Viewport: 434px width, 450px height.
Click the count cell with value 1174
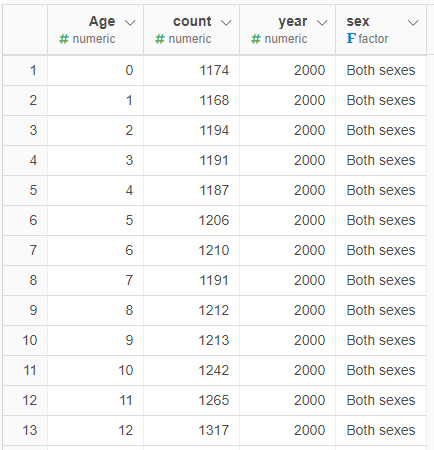(192, 70)
